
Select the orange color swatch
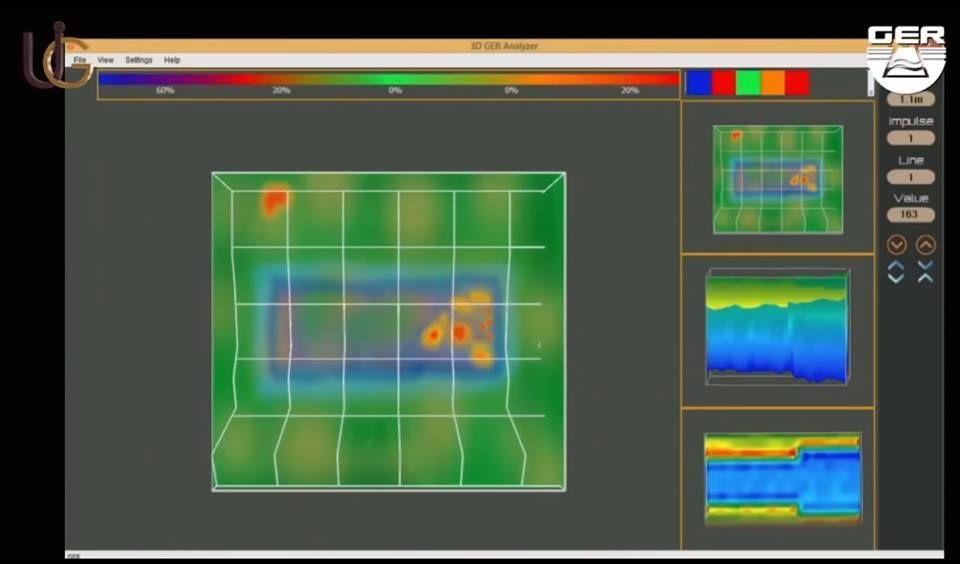(773, 83)
